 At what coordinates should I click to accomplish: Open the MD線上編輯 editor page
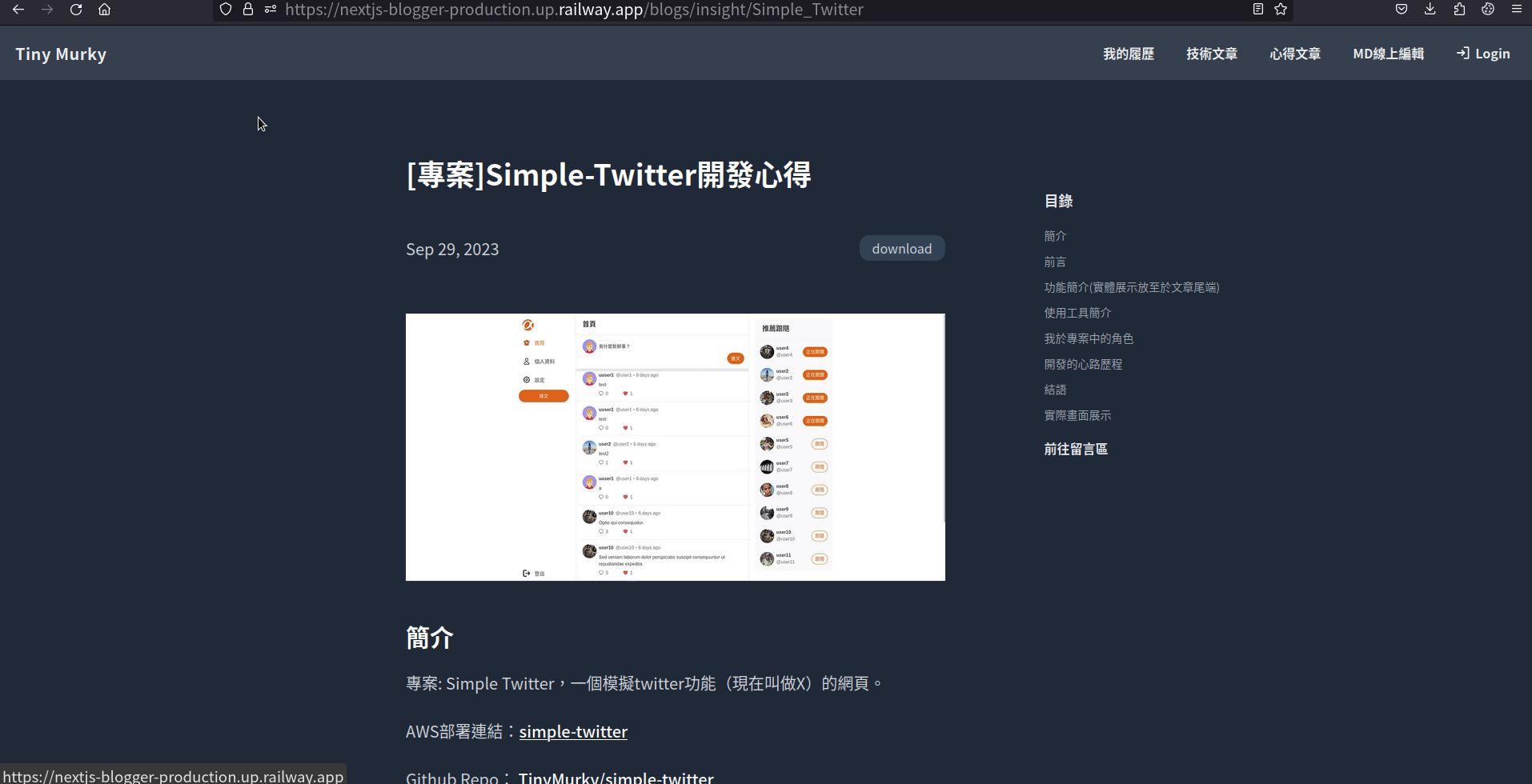1388,54
